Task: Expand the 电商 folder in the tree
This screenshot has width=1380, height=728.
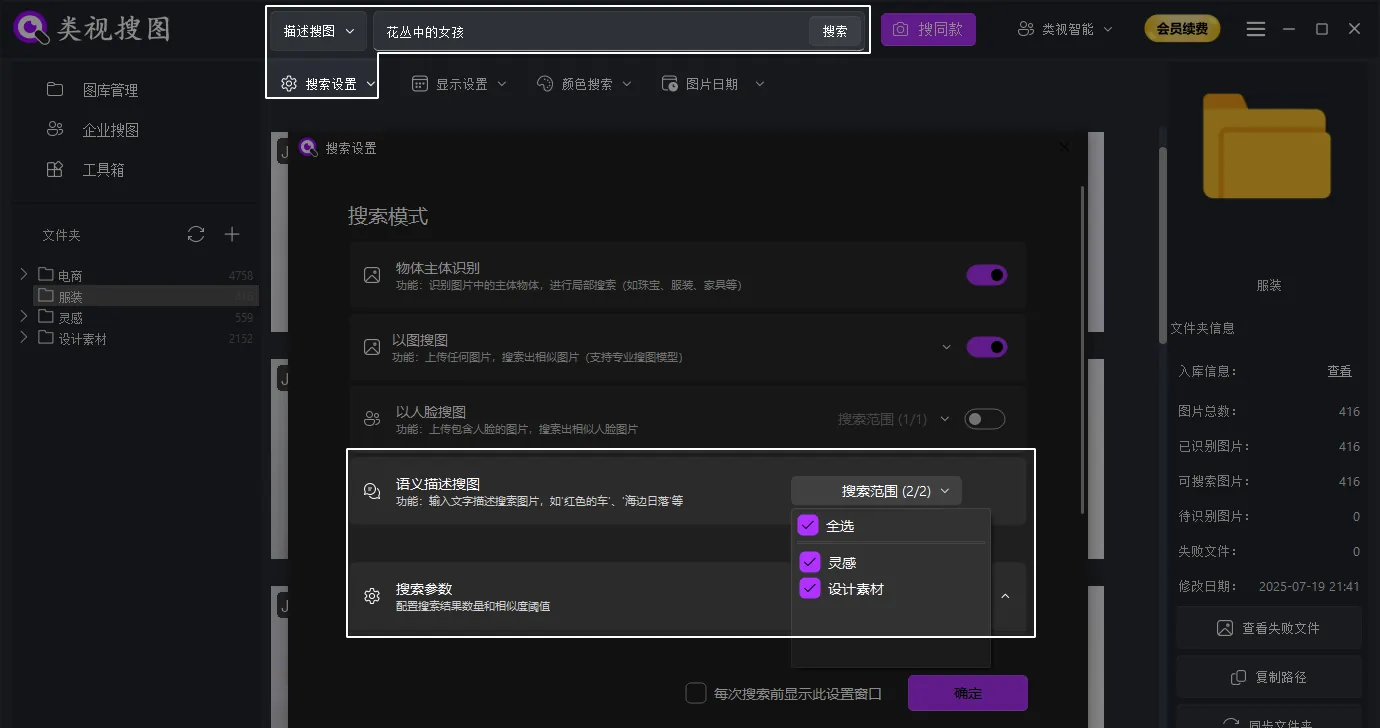Action: pyautogui.click(x=22, y=274)
